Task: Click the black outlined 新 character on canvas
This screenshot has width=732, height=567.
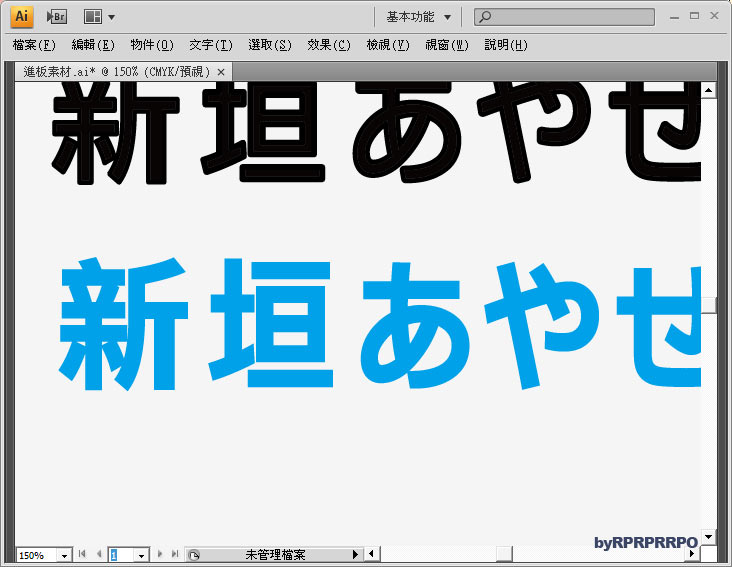Action: pos(116,133)
